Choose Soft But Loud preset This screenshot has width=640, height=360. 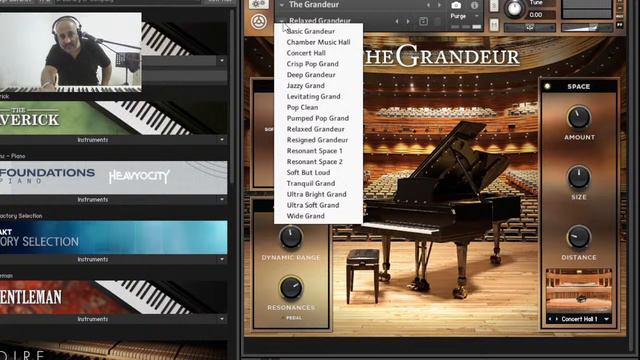[x=308, y=172]
